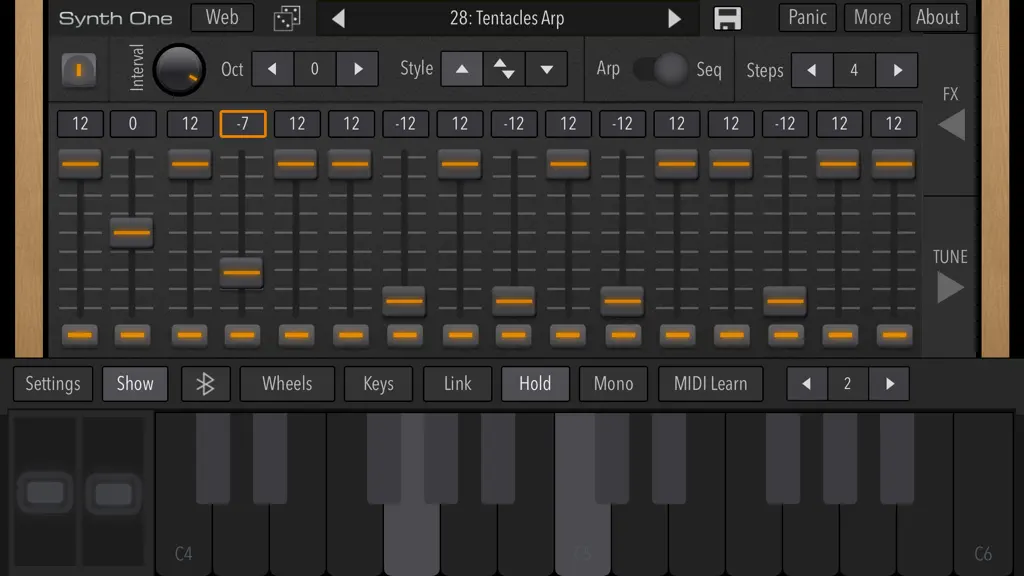Switch the Arp/Seq toggle
Viewport: 1024px width, 576px height.
[660, 69]
